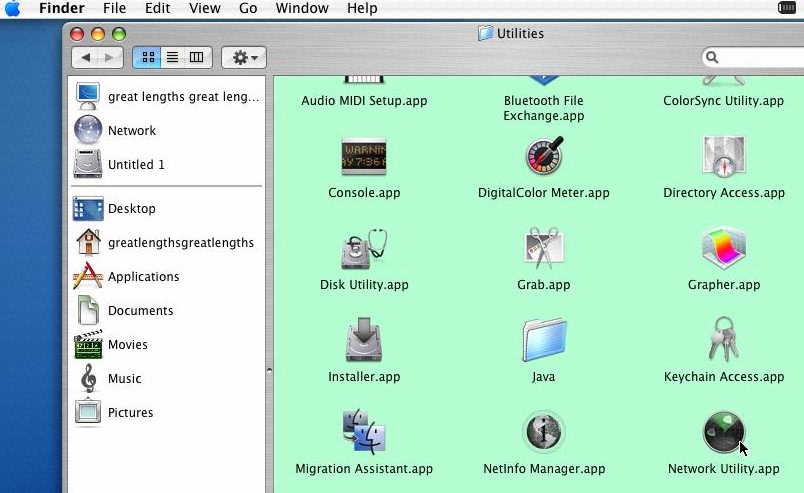
Task: Open the Window menu
Action: click(302, 8)
